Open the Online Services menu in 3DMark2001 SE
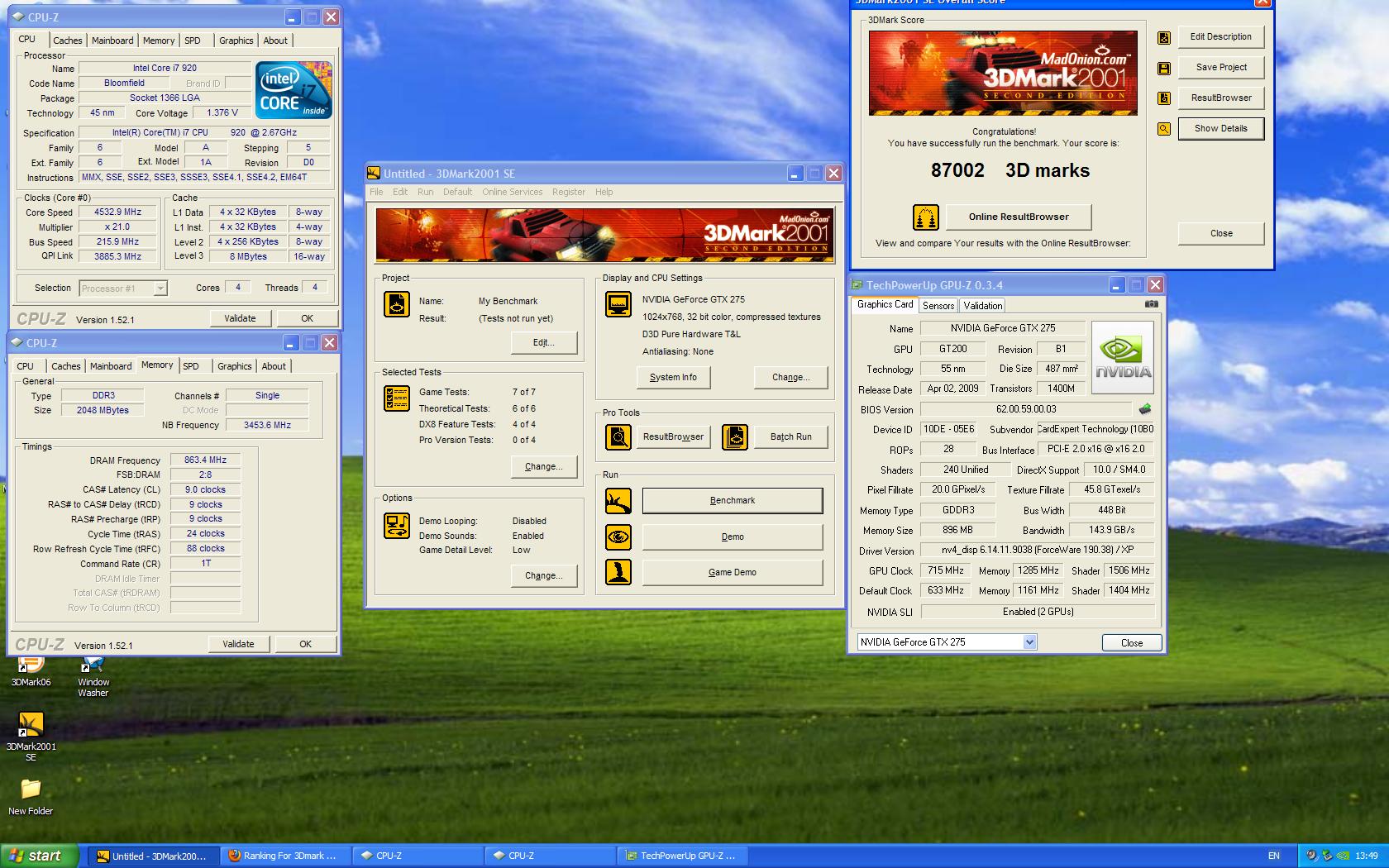1389x868 pixels. (x=513, y=192)
